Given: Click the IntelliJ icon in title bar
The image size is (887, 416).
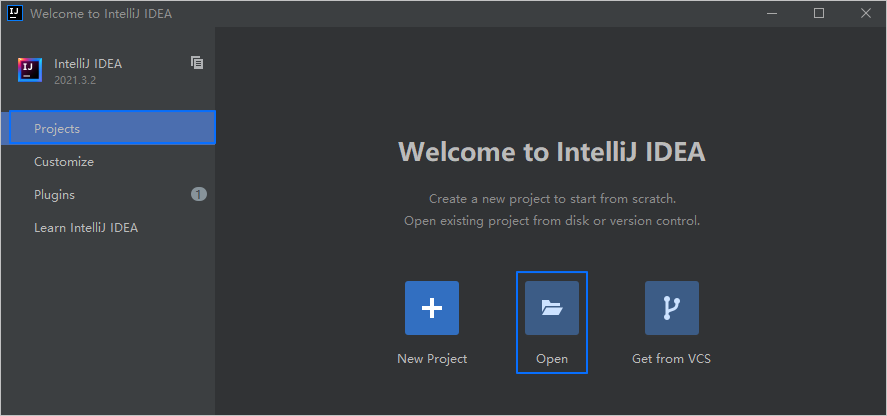Looking at the screenshot, I should [16, 14].
